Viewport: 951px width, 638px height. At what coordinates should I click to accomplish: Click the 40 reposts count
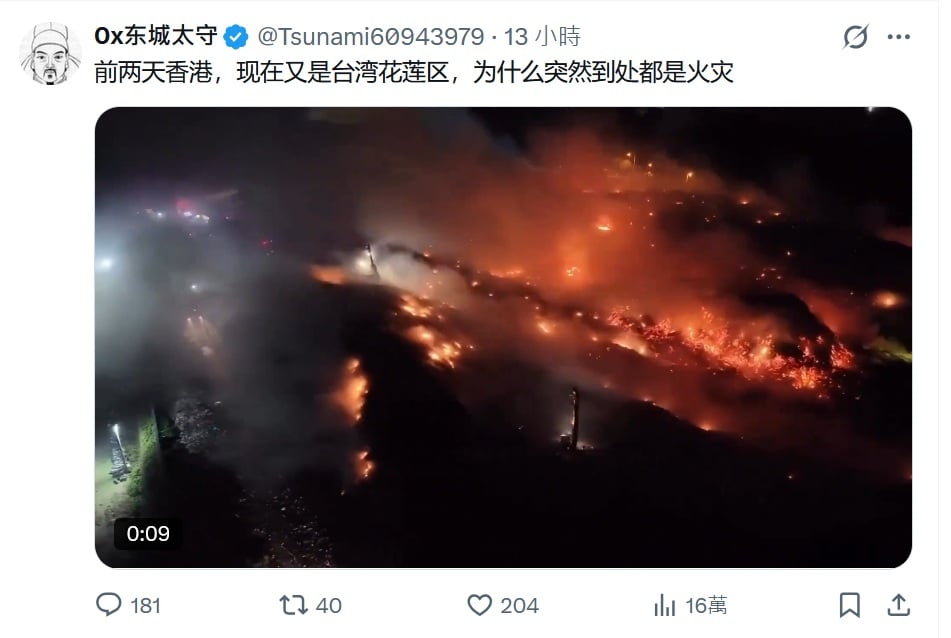[329, 605]
